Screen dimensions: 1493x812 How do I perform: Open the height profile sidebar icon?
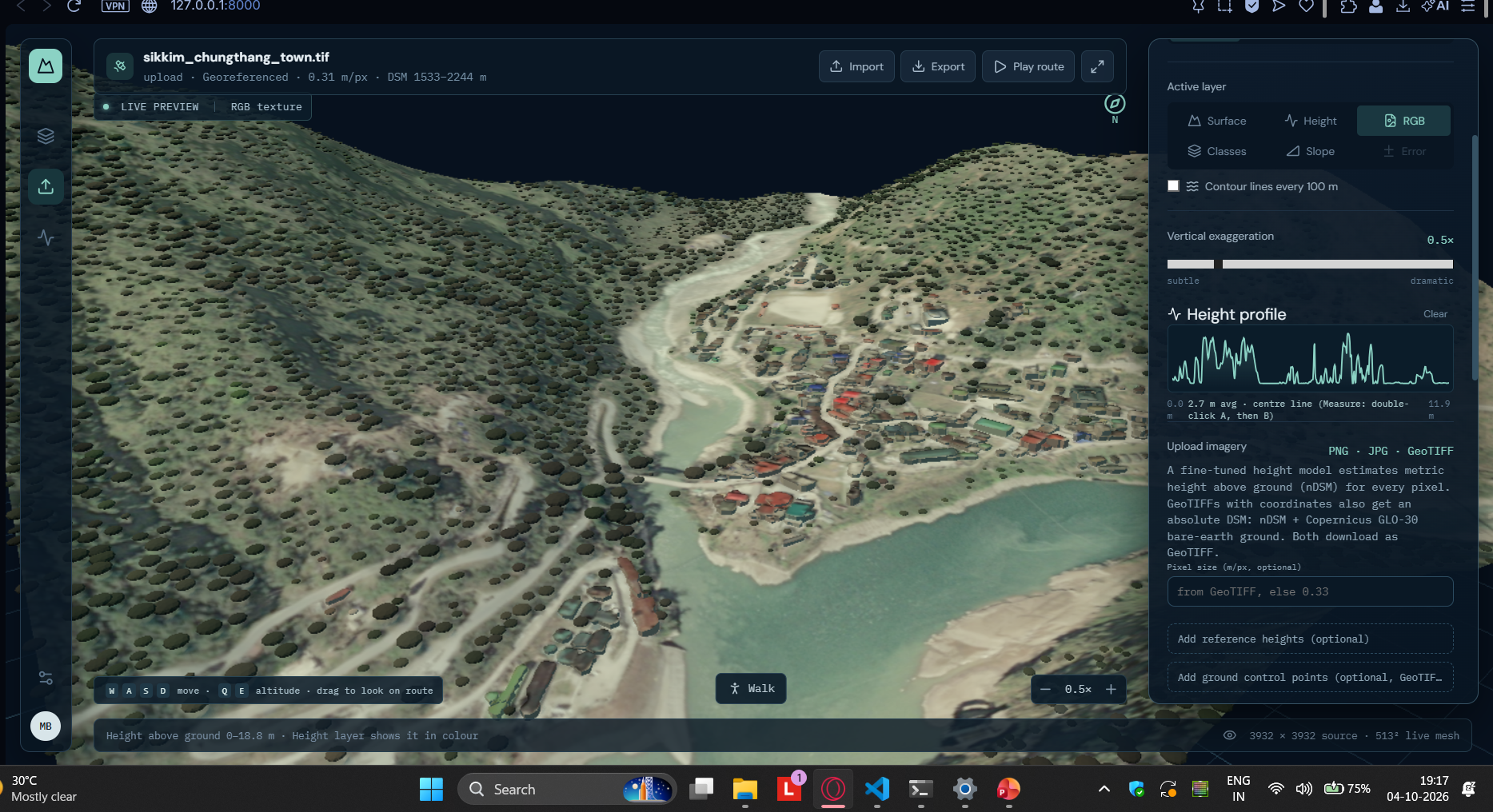coord(46,237)
